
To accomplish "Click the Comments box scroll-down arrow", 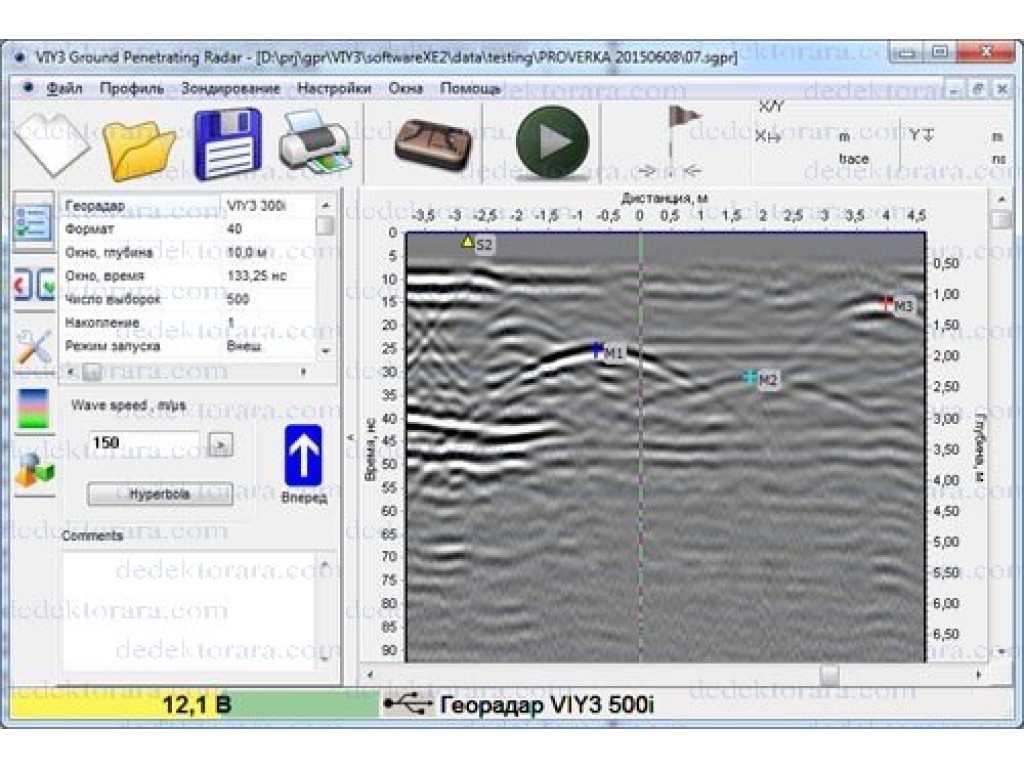I will 325,660.
